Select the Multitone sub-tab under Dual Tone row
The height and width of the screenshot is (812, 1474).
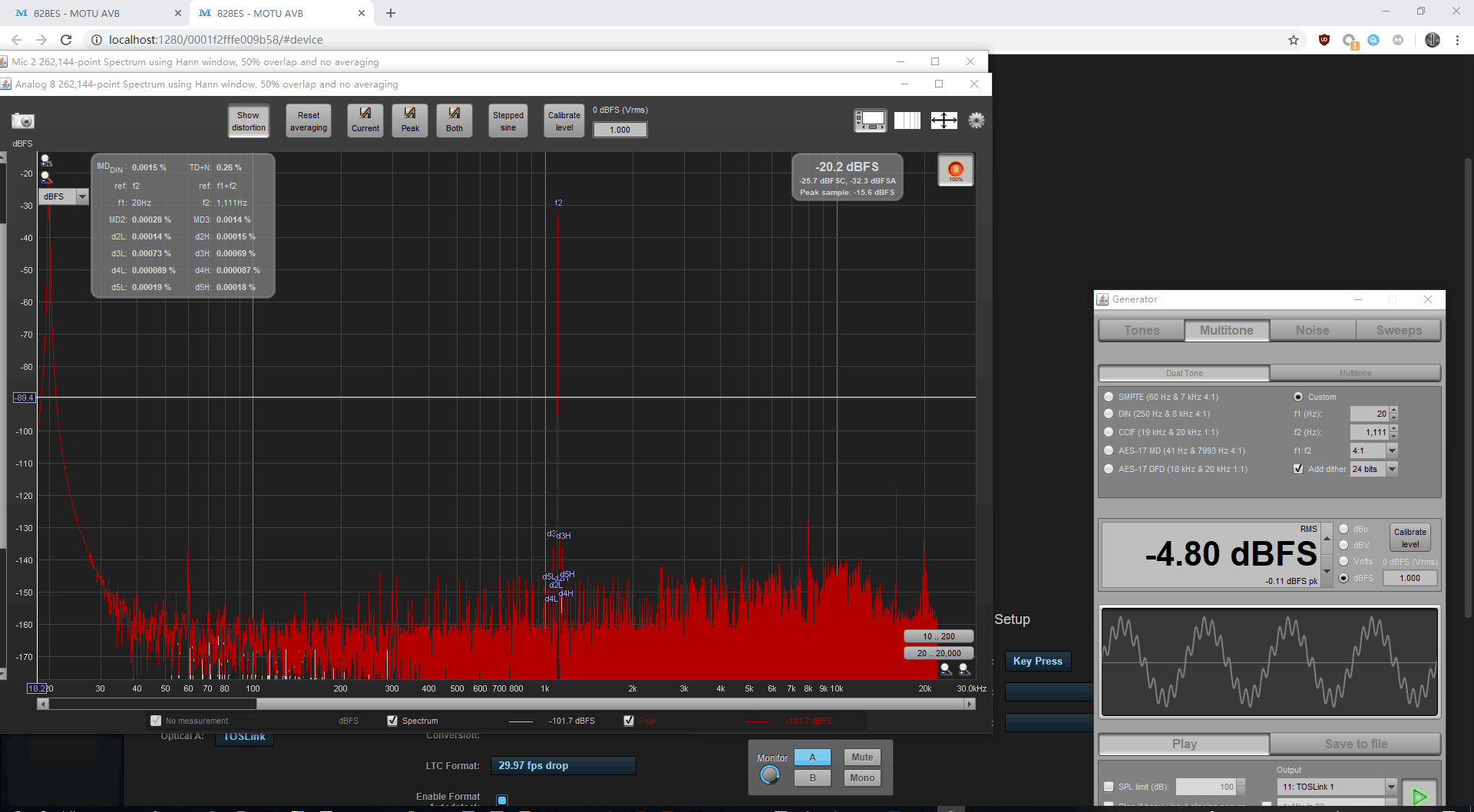[1355, 373]
